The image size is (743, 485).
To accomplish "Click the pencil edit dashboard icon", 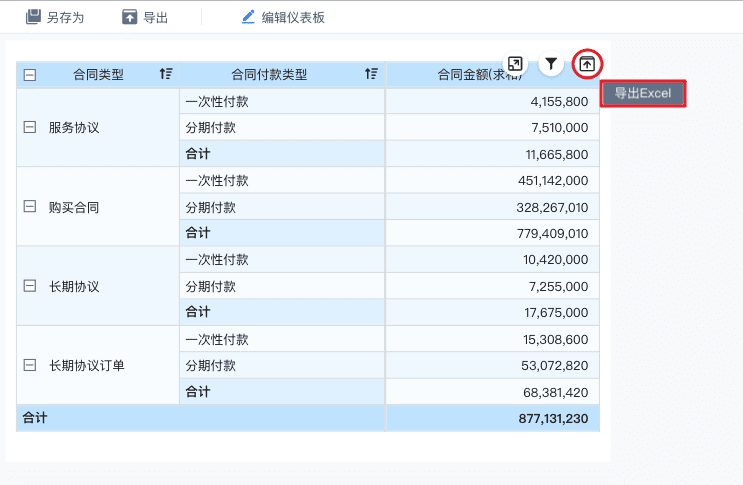I will click(x=248, y=17).
